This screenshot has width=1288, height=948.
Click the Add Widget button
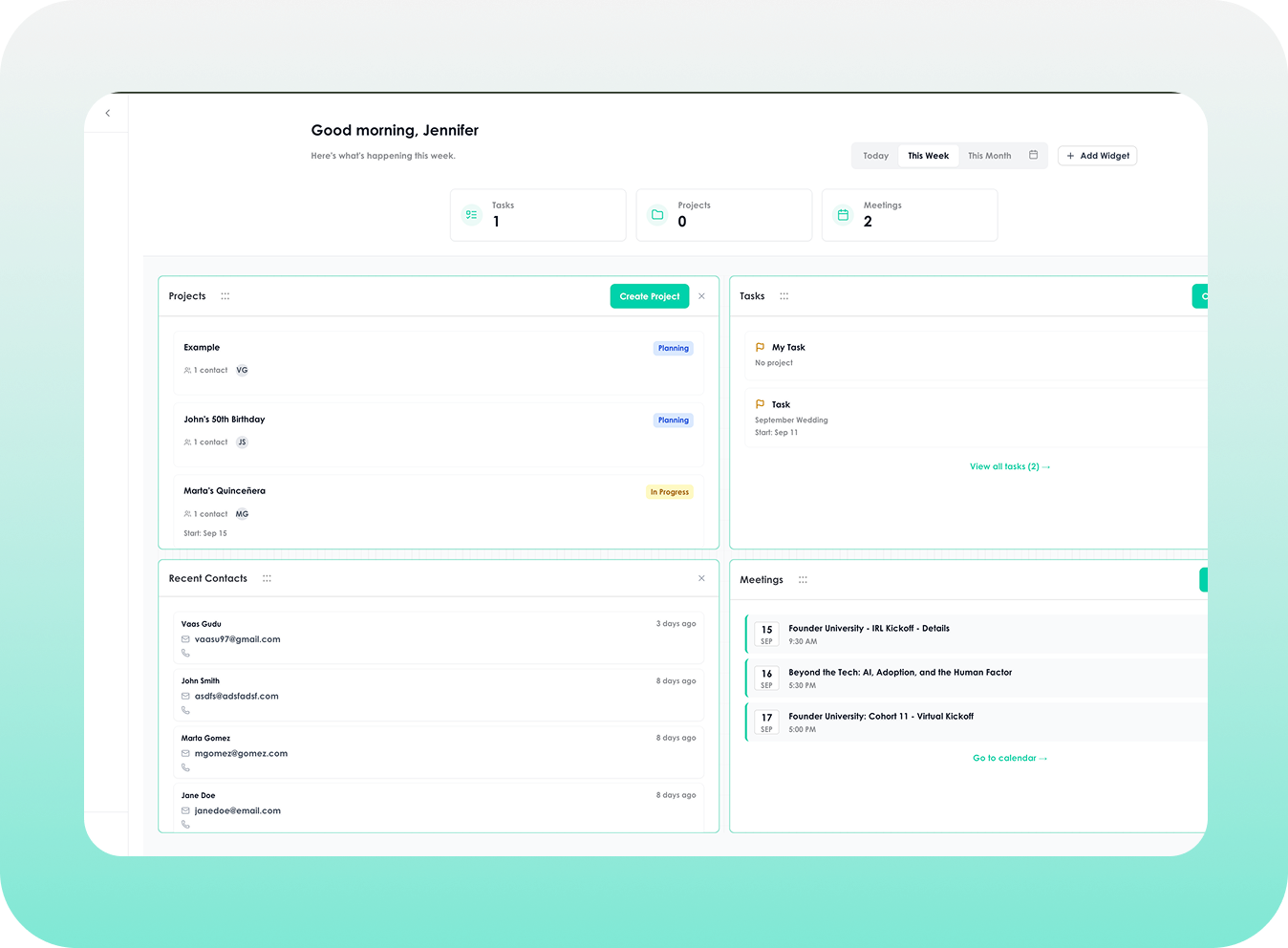[1098, 156]
